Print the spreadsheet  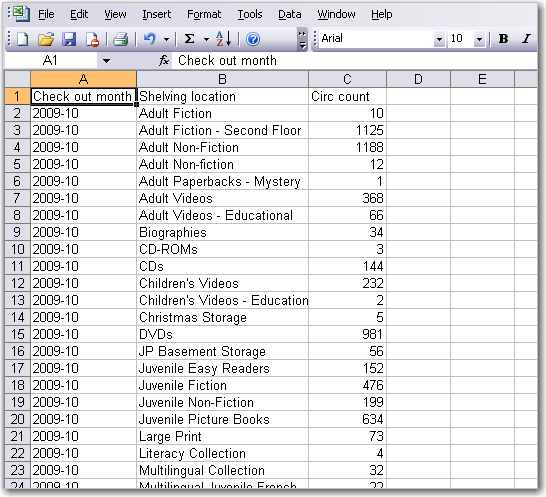[120, 39]
